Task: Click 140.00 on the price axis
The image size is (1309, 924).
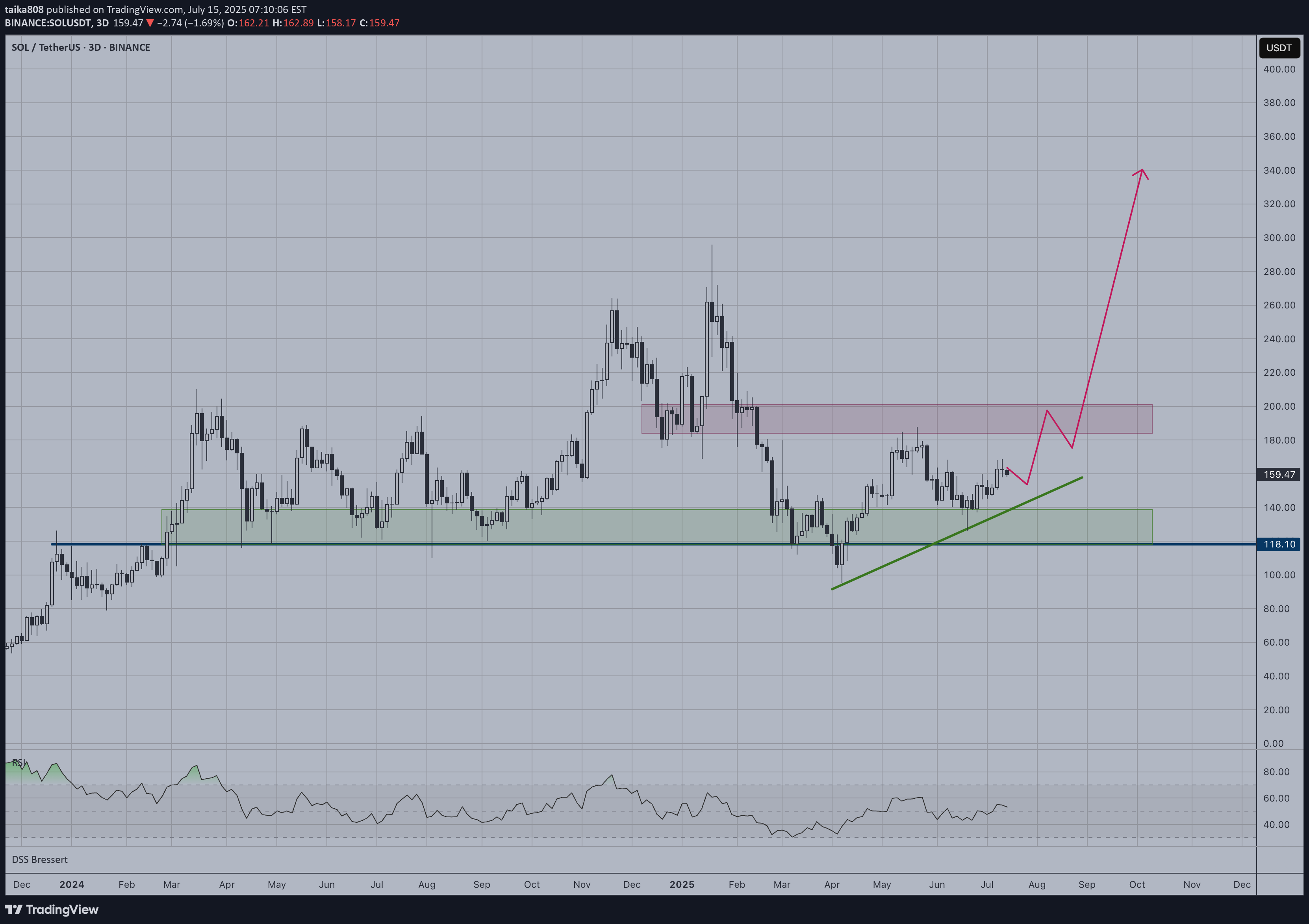Action: [1279, 508]
